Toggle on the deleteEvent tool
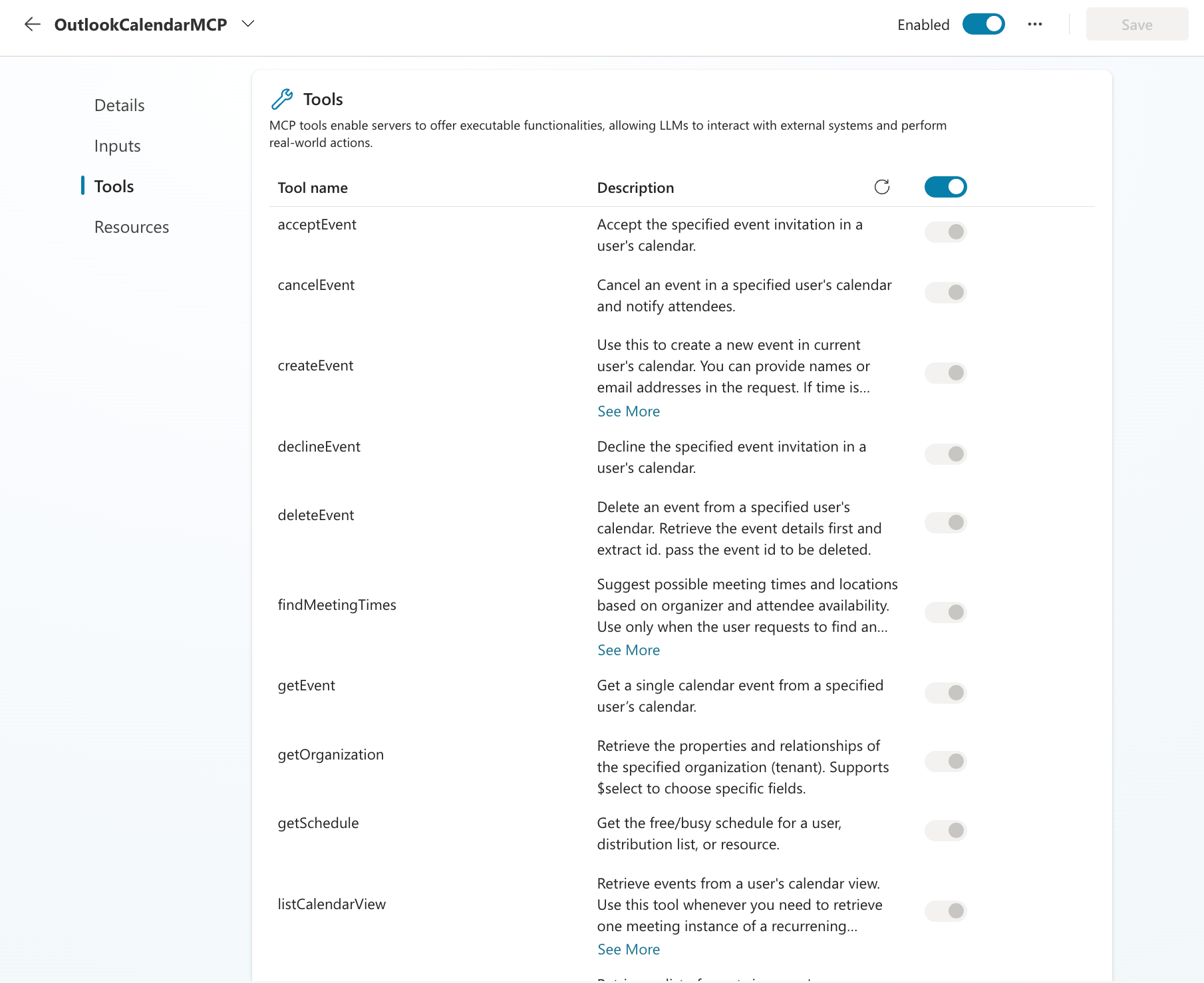Viewport: 1204px width, 983px height. click(945, 522)
